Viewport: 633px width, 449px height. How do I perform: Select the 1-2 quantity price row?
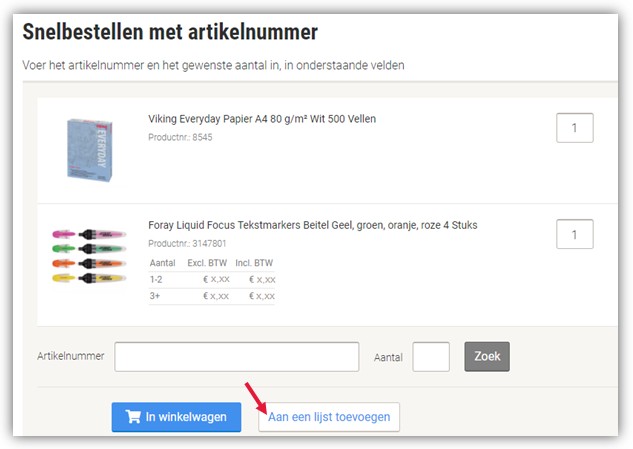tap(212, 280)
